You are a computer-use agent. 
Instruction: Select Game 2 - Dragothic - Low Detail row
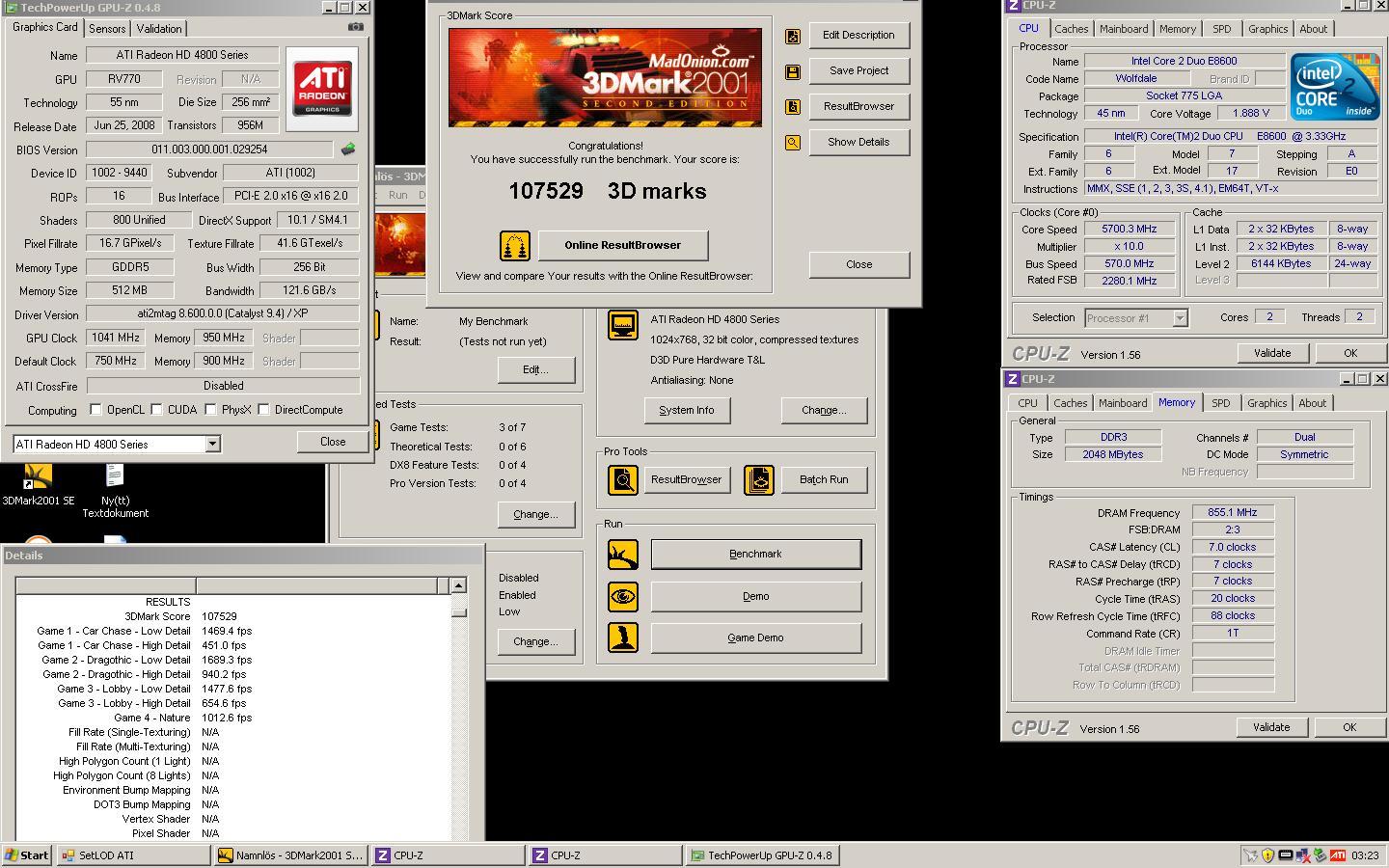[x=231, y=660]
